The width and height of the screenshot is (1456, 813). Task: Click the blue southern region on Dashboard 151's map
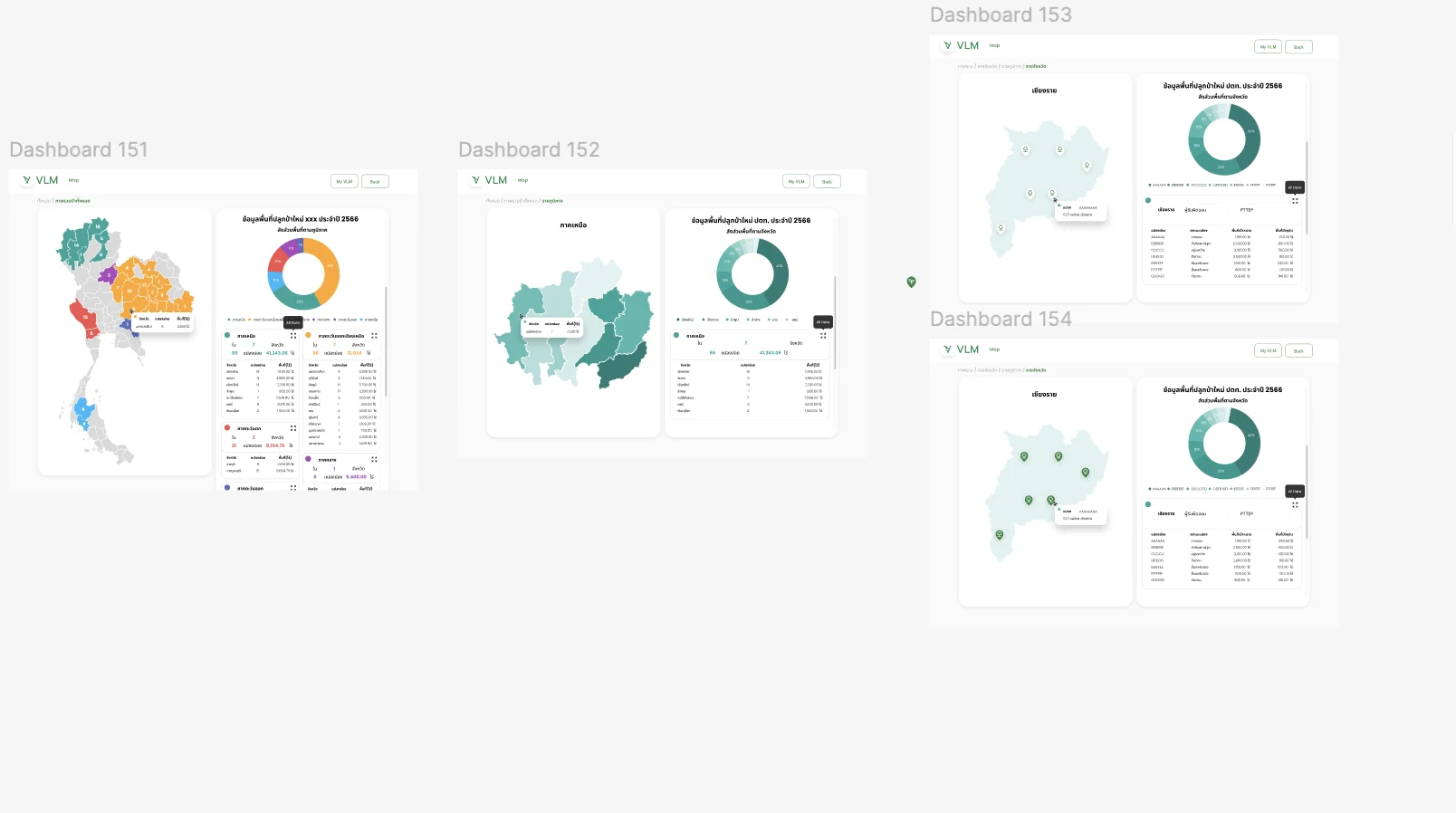[x=83, y=411]
